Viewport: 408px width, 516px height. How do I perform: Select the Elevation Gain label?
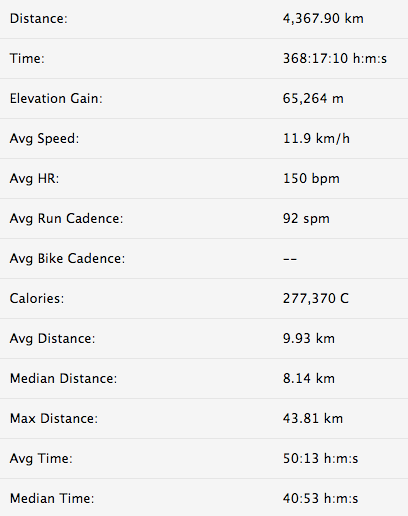[56, 98]
